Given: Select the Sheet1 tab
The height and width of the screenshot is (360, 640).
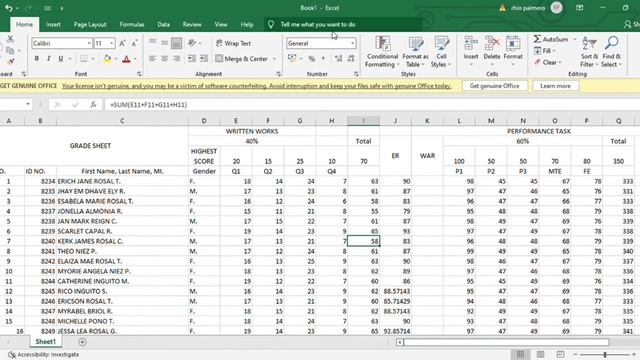Looking at the screenshot, I should (x=45, y=342).
